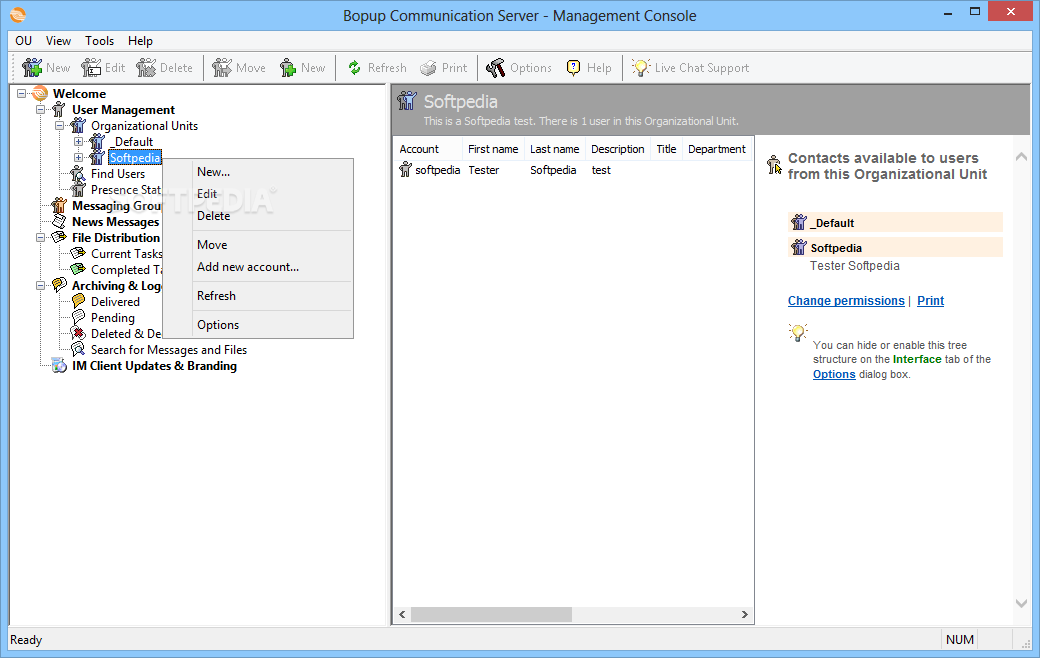Screen dimensions: 1040x658
Task: Click the File Distribution icon in the tree
Action: 59,237
